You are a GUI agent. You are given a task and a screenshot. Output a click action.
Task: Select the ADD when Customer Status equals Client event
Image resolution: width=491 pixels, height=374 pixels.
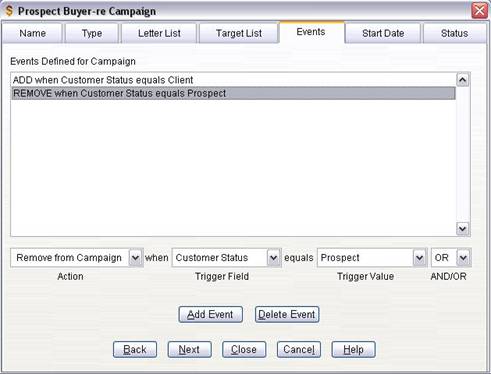(233, 80)
